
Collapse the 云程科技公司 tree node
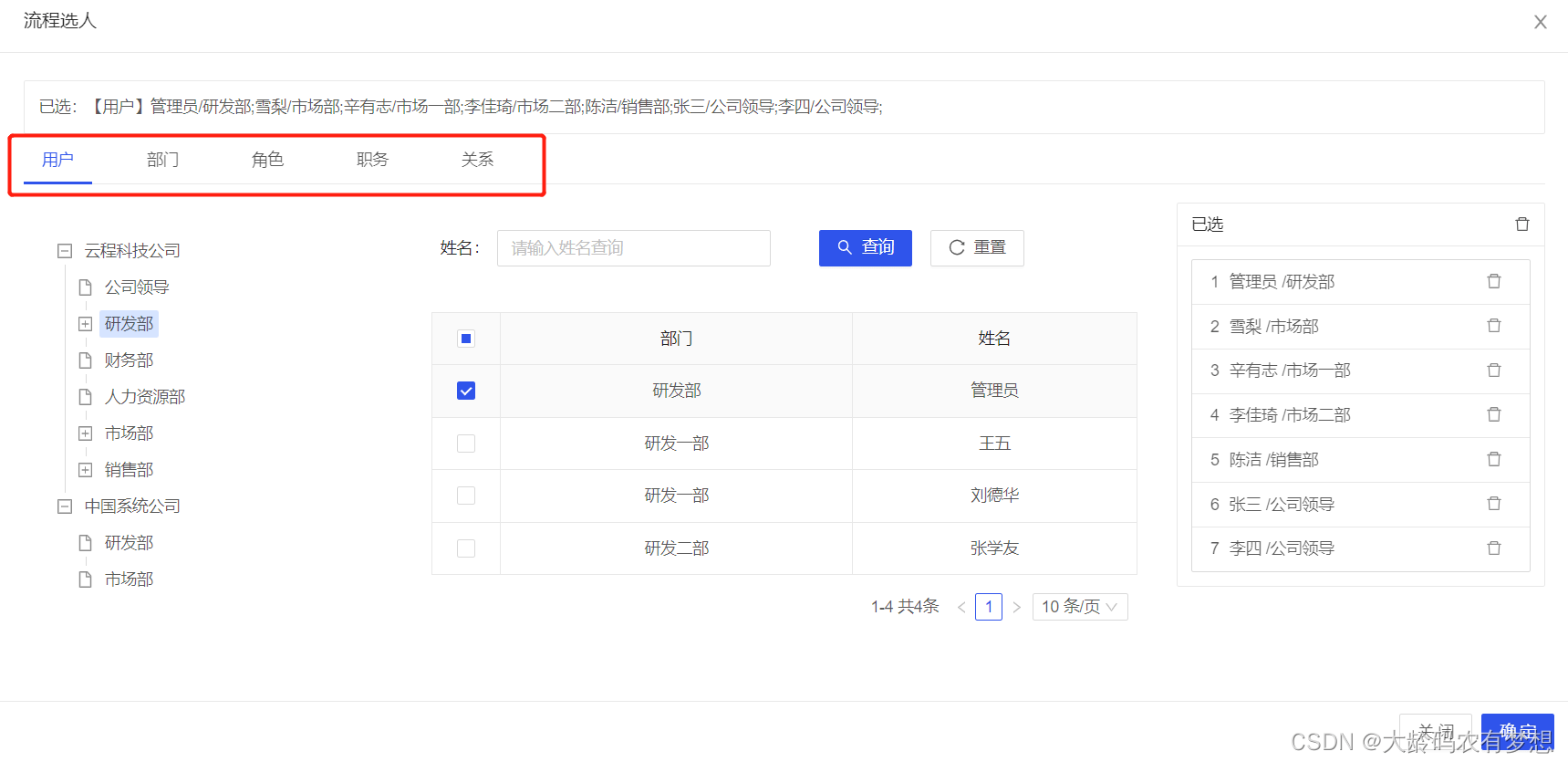[65, 251]
